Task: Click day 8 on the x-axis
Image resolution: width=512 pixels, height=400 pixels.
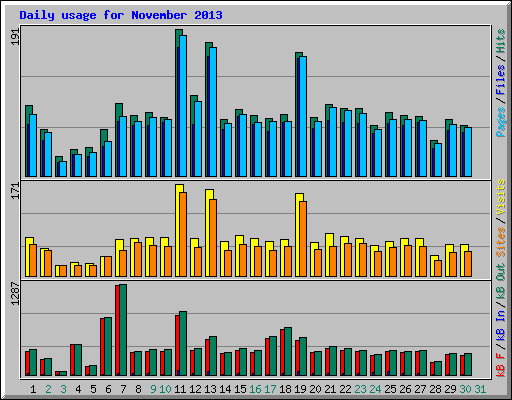Action: 138,389
